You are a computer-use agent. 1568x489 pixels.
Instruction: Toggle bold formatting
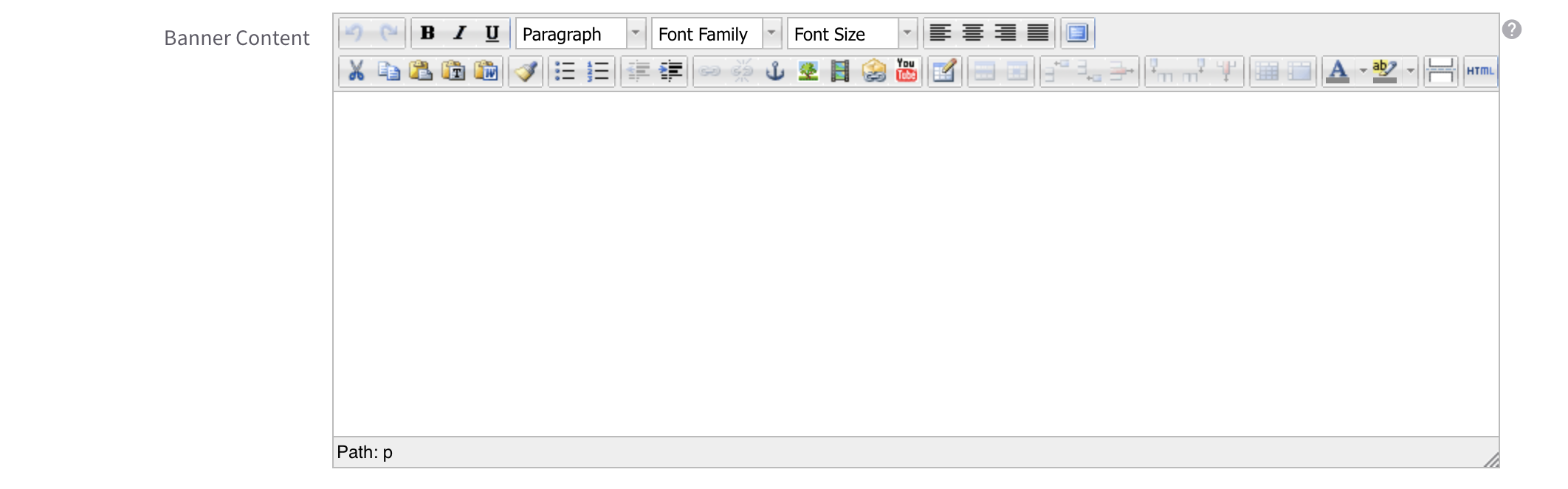point(427,33)
